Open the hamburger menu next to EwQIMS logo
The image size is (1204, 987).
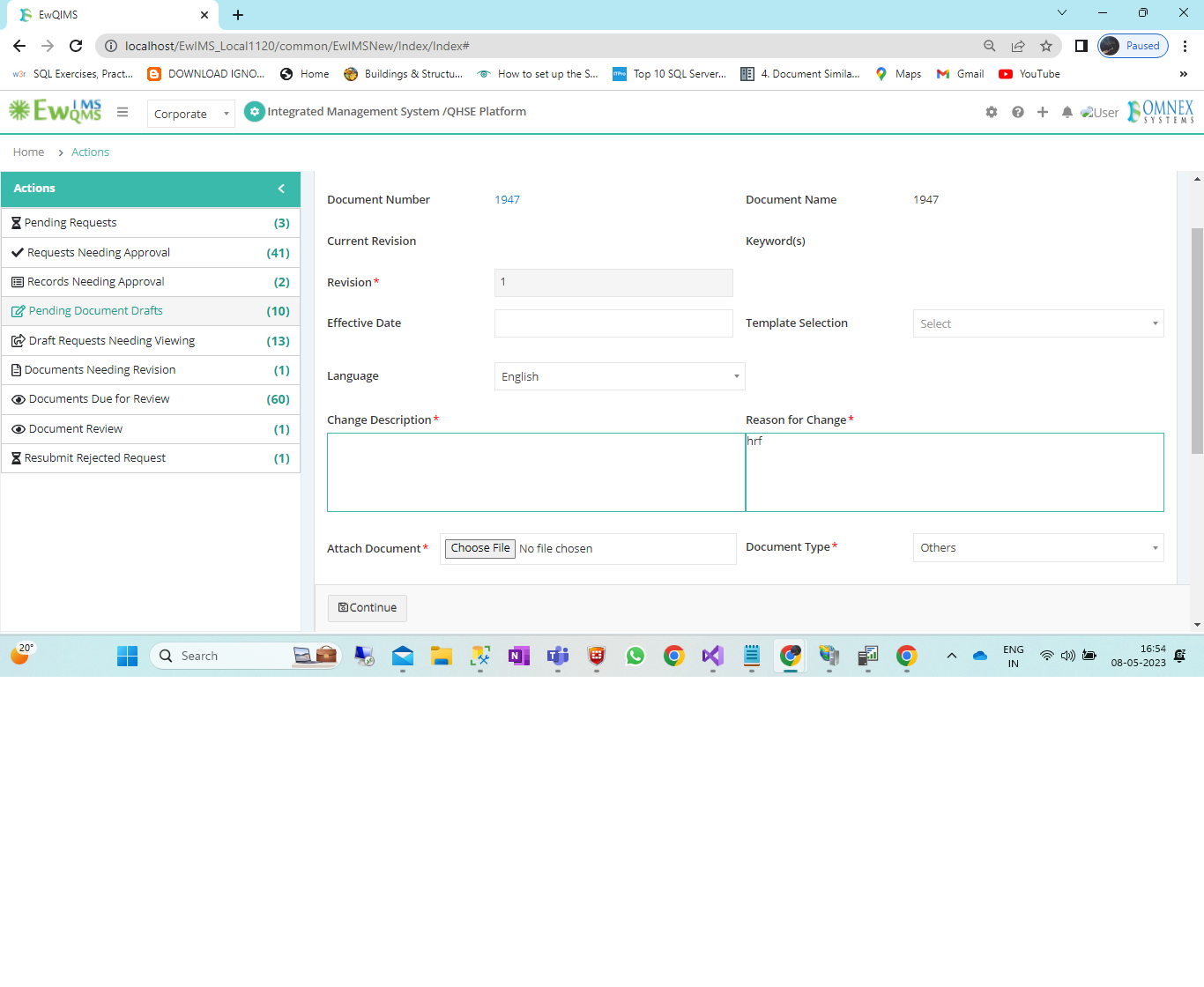[123, 112]
